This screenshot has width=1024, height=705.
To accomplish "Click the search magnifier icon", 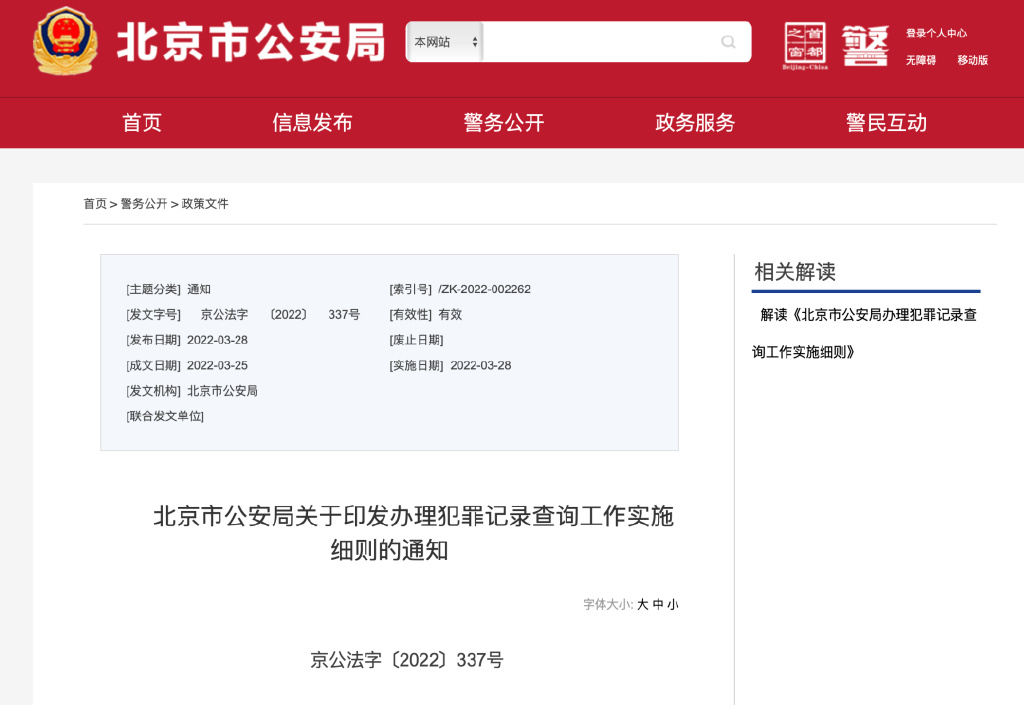I will coord(728,42).
